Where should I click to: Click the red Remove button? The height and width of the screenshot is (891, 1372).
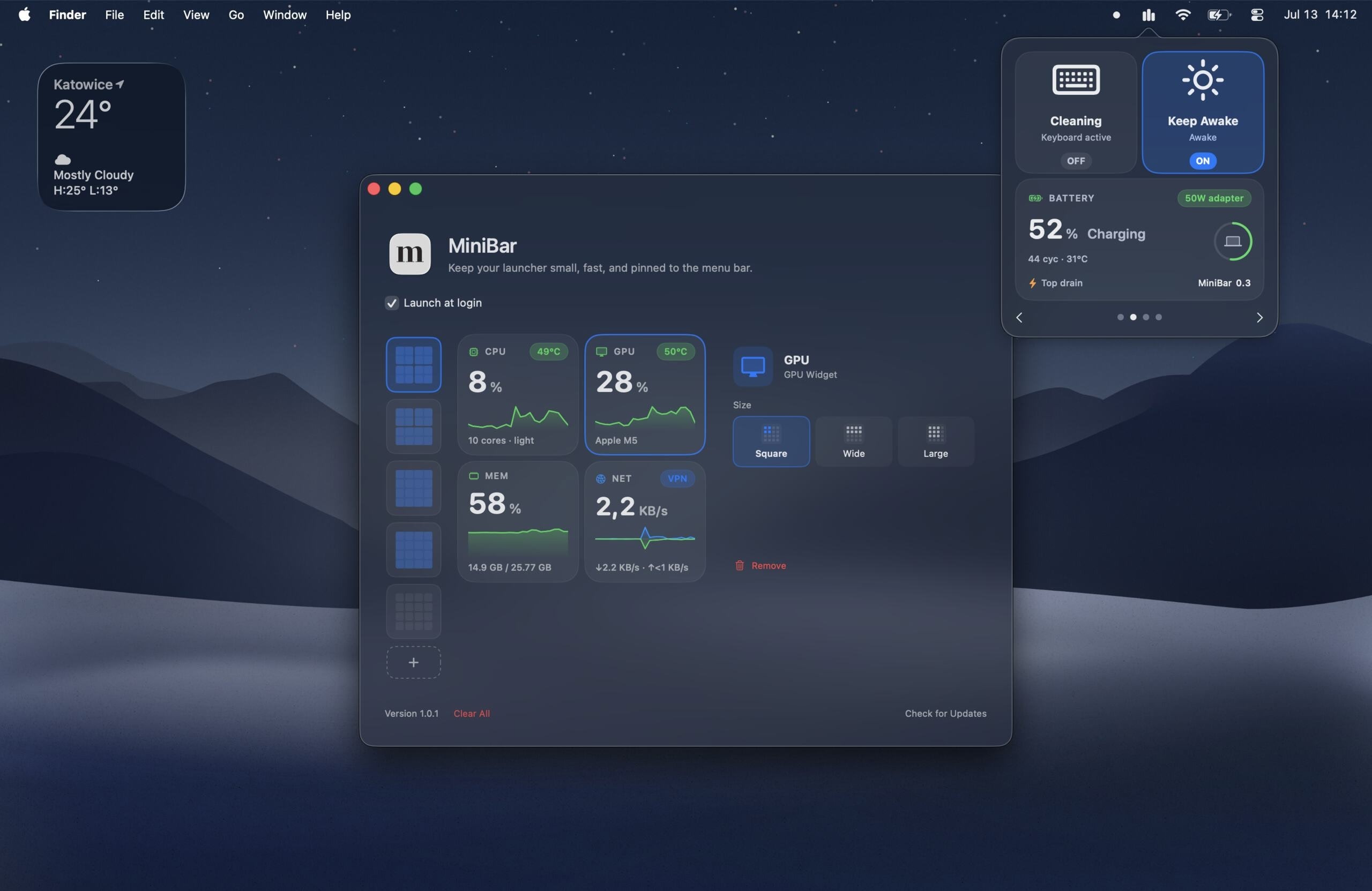[760, 565]
